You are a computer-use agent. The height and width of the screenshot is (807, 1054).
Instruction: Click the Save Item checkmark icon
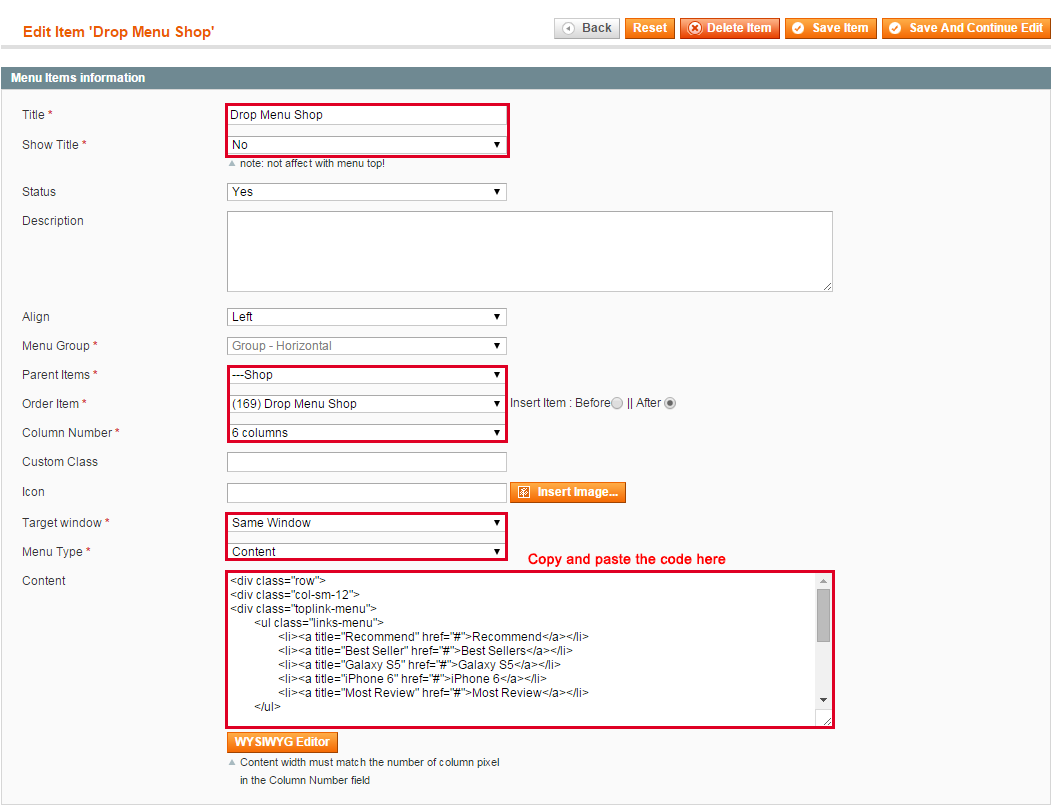click(798, 28)
